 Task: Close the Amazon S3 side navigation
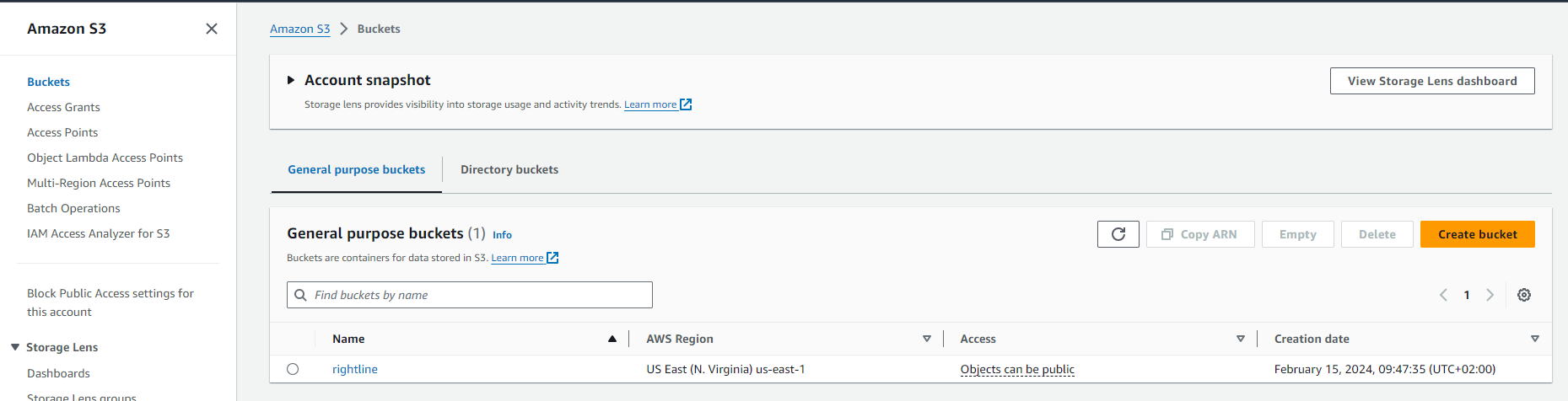(212, 29)
